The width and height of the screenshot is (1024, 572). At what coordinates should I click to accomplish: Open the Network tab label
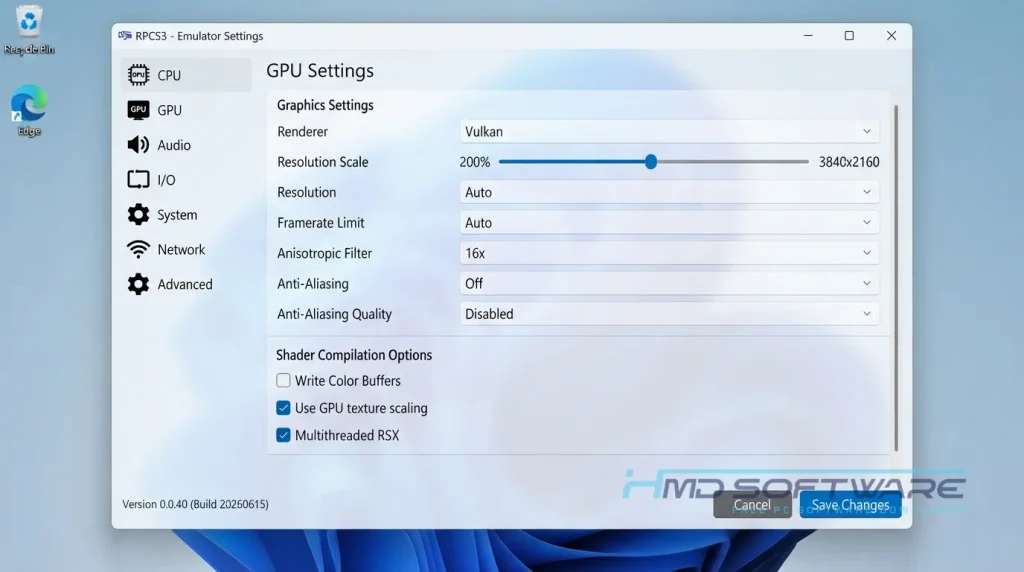point(181,249)
